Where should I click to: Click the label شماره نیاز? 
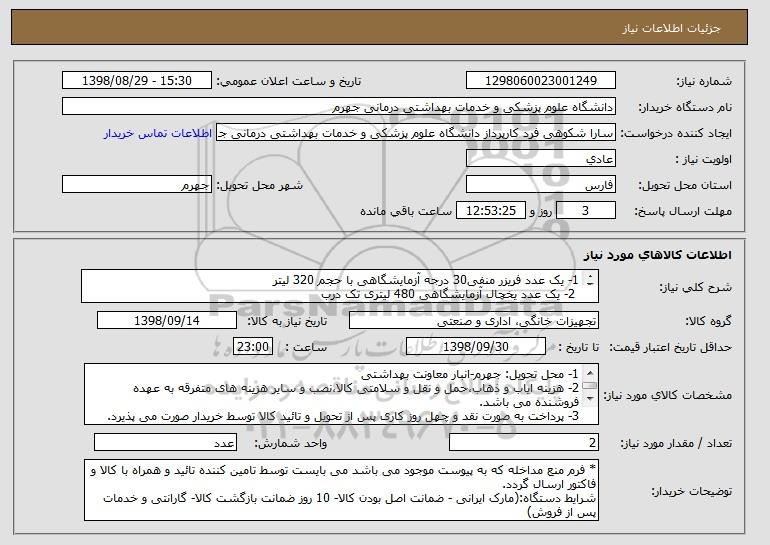pos(705,81)
